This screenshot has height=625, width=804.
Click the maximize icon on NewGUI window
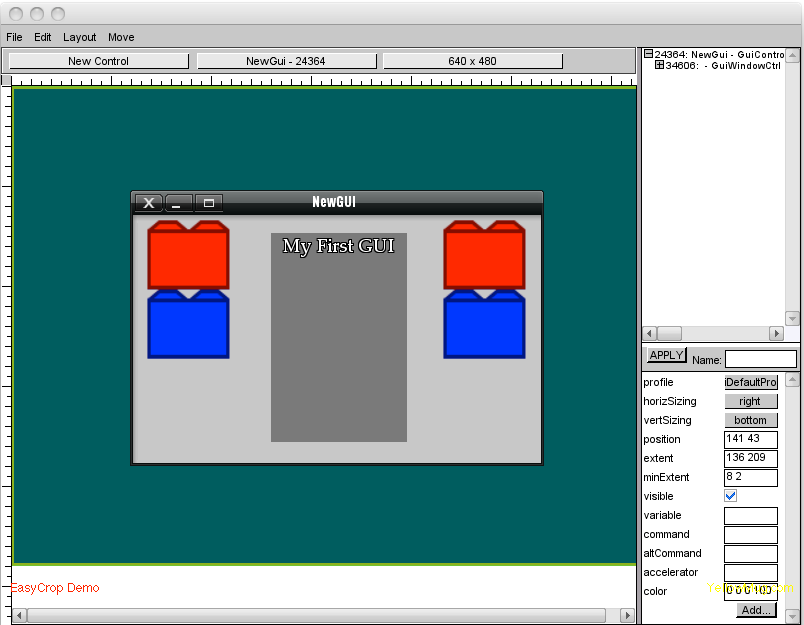click(x=208, y=203)
